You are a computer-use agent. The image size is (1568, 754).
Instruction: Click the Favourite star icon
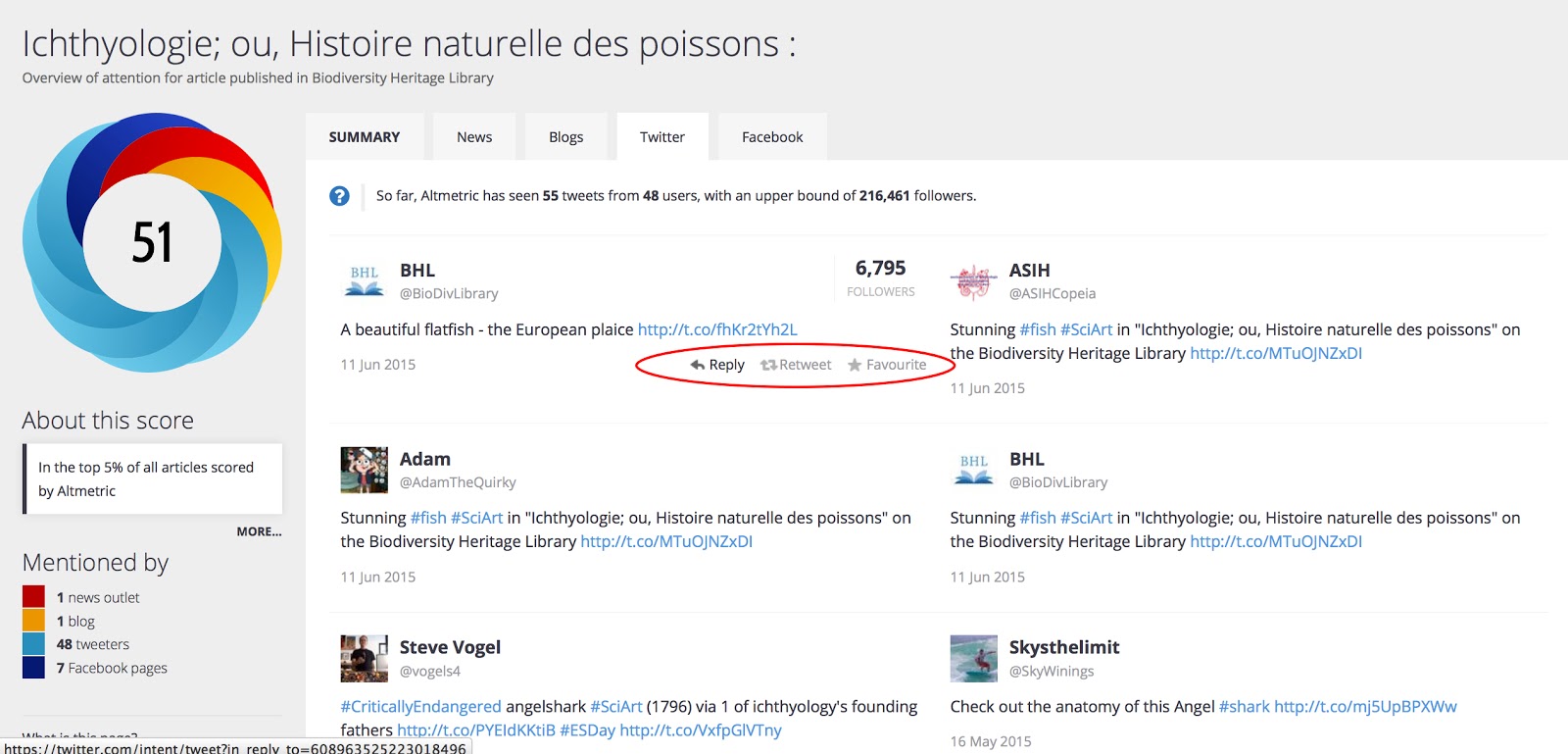(x=855, y=365)
